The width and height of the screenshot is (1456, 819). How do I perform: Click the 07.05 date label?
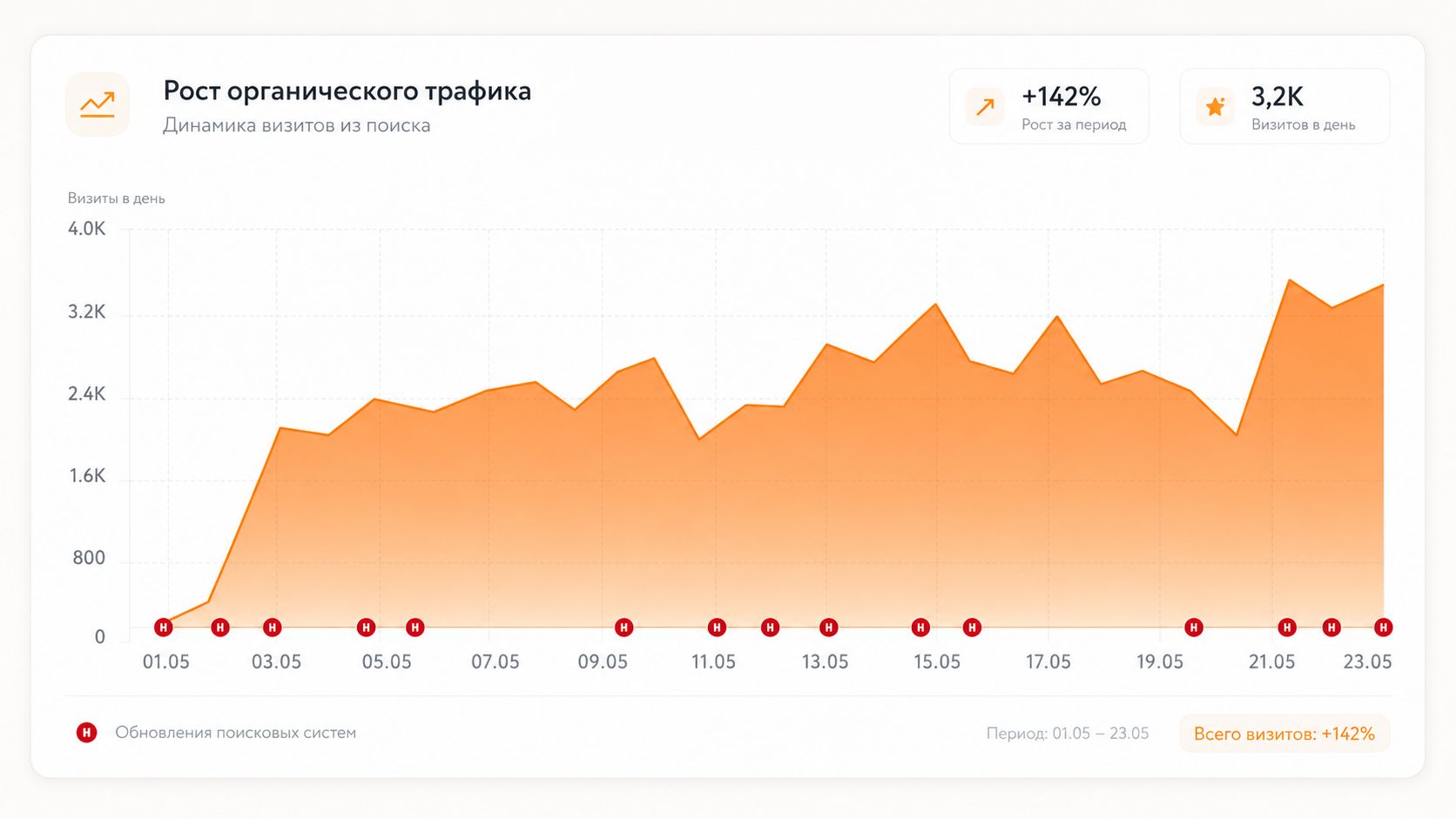pyautogui.click(x=495, y=662)
